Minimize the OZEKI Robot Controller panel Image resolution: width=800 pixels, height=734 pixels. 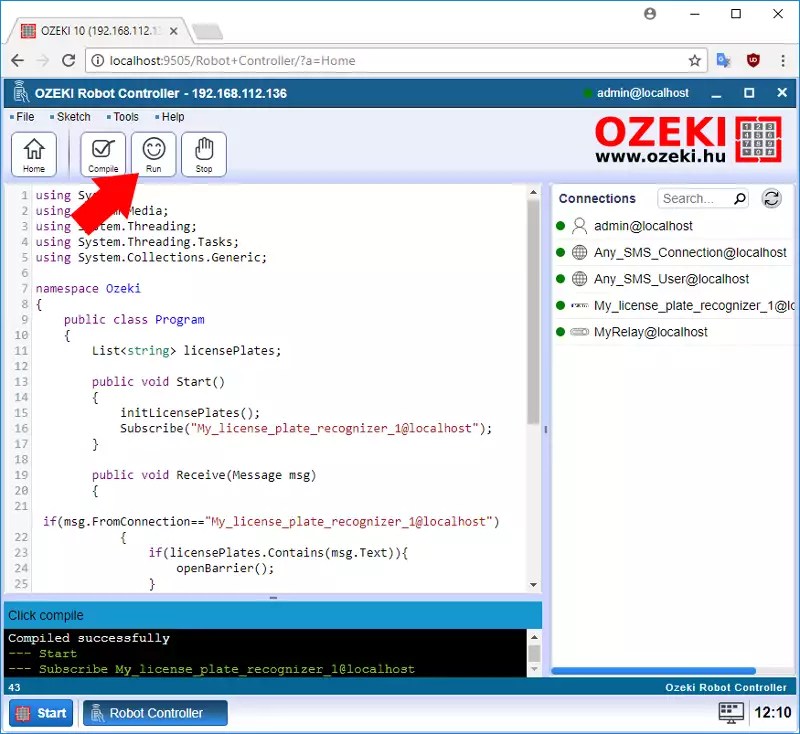716,93
